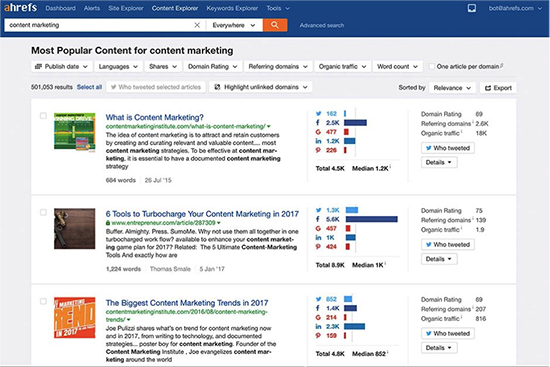
Task: Open the Site Explorer nav item
Action: [x=126, y=8]
